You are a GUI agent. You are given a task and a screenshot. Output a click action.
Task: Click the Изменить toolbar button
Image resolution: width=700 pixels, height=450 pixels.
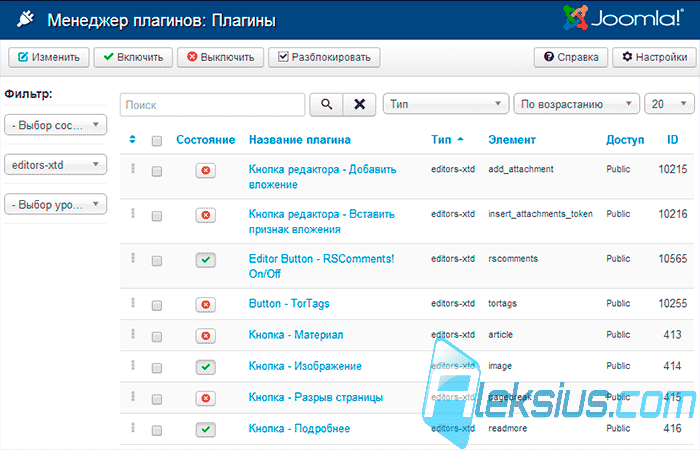[49, 57]
